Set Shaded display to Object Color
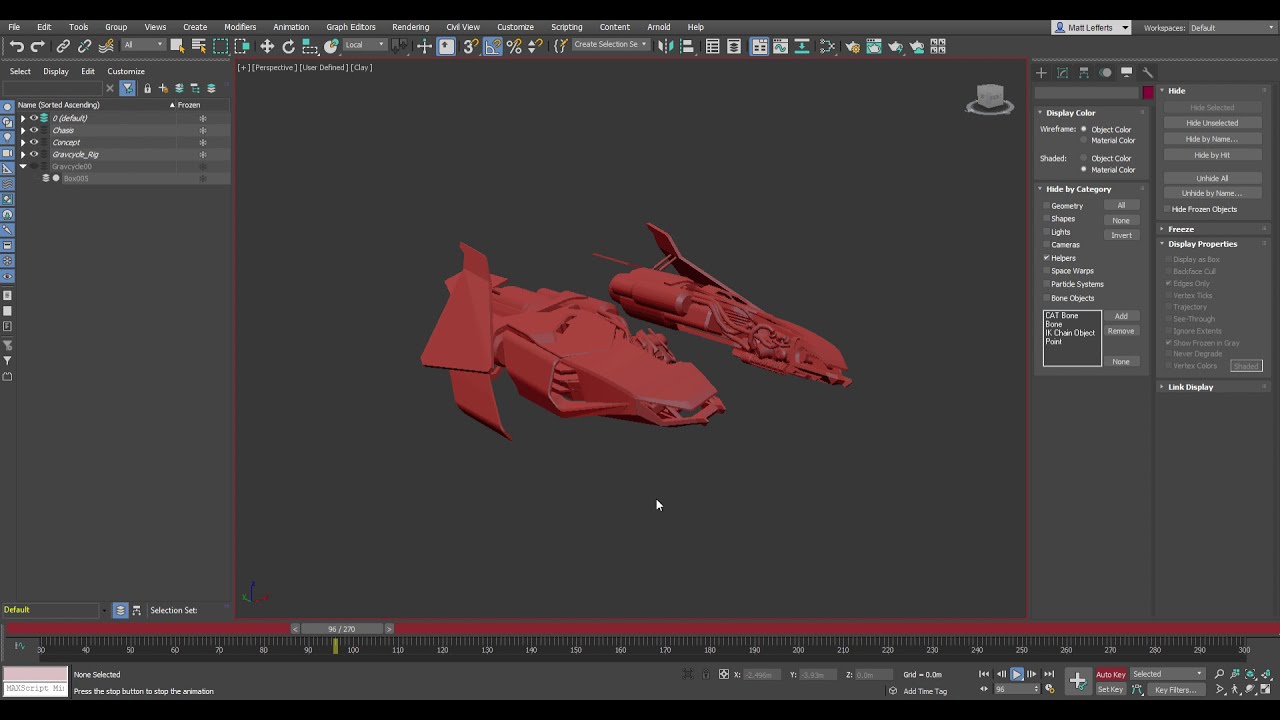The width and height of the screenshot is (1280, 720). tap(1084, 158)
